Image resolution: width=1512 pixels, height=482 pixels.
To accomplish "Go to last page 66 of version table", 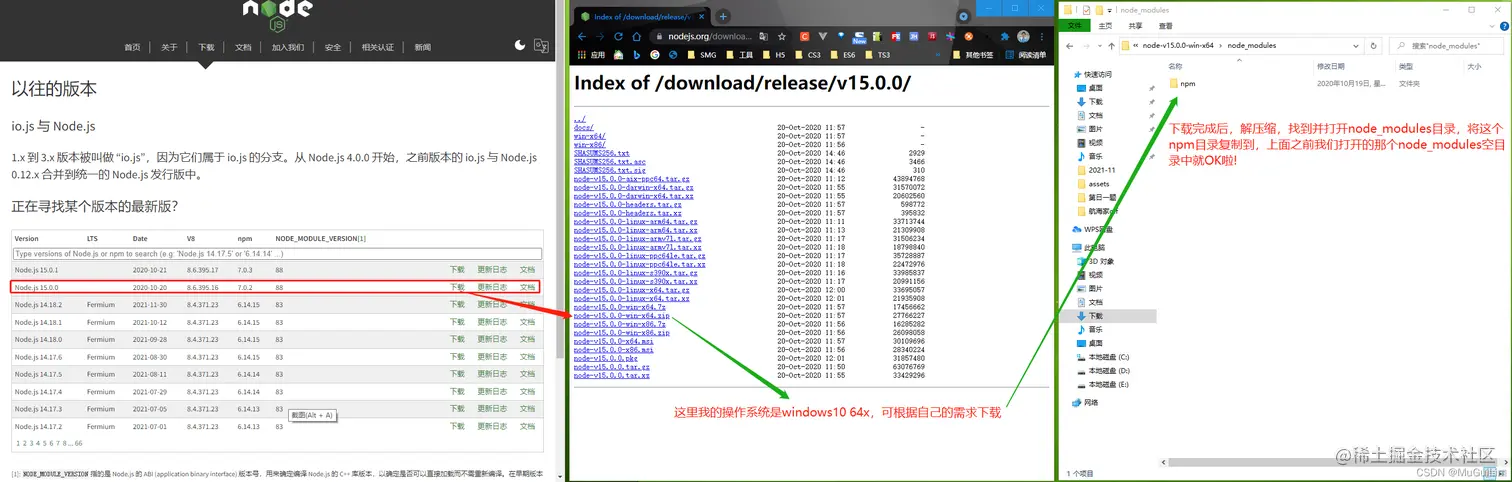I will click(x=78, y=443).
